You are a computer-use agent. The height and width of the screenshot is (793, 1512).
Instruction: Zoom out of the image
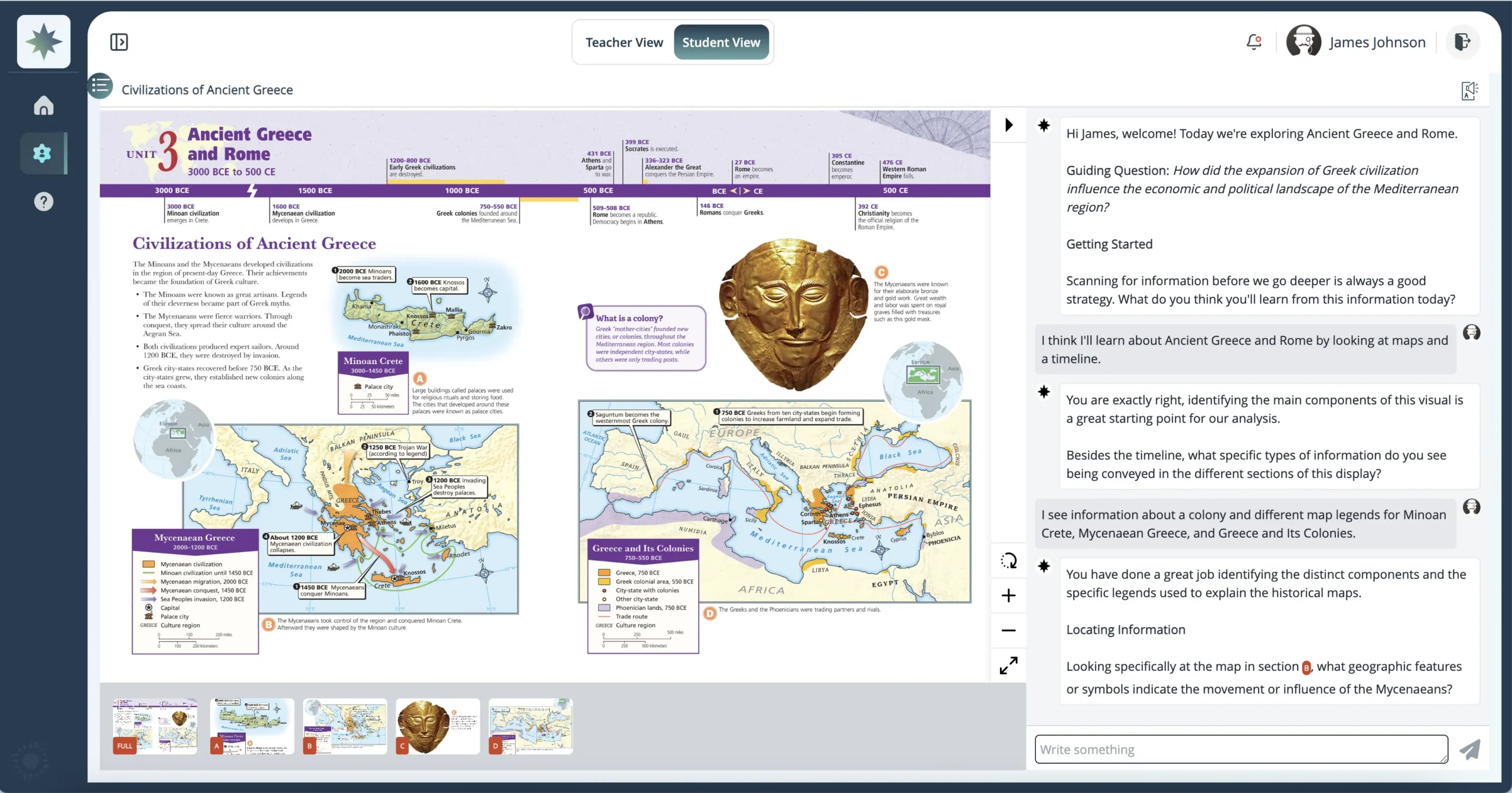coord(1009,630)
